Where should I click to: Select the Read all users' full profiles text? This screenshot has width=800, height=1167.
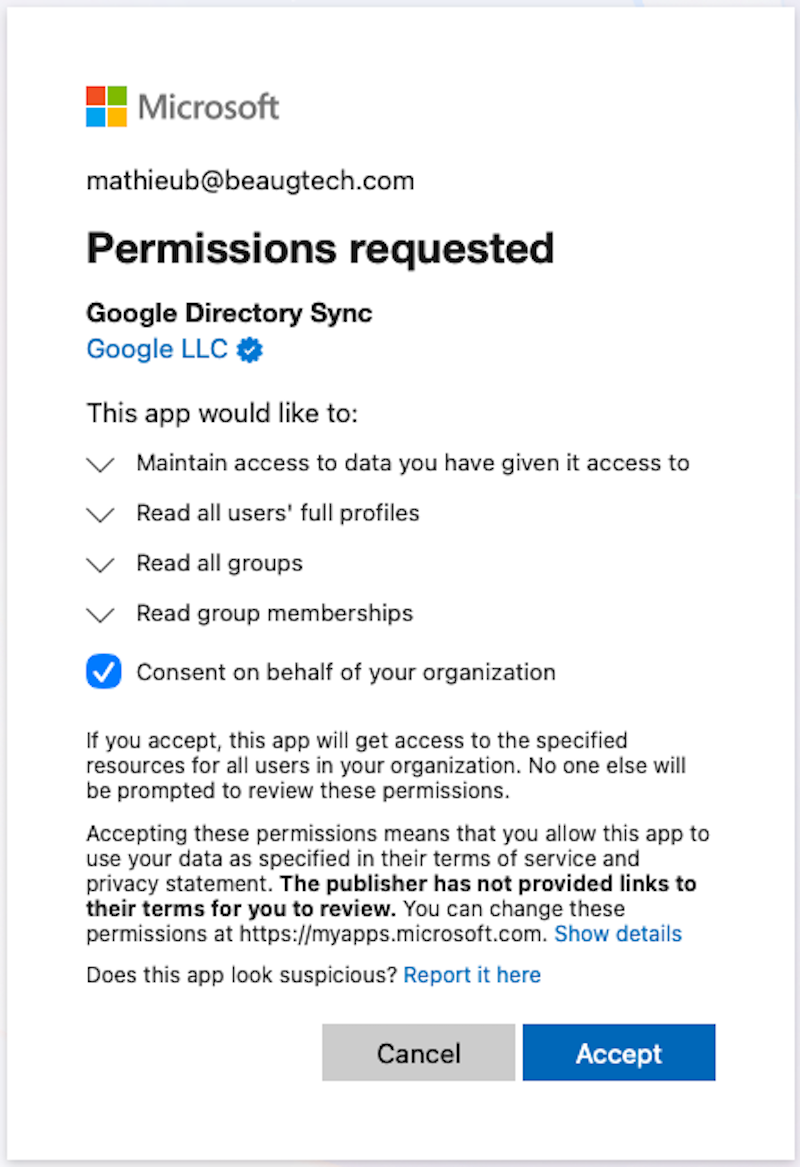coord(278,513)
